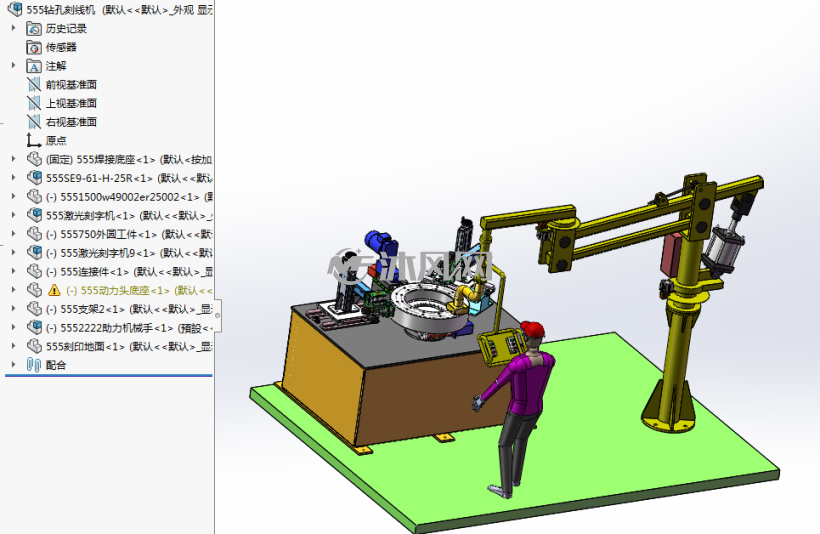The width and height of the screenshot is (820, 534).
Task: Select the 历史记录 folder icon
Action: tap(34, 29)
